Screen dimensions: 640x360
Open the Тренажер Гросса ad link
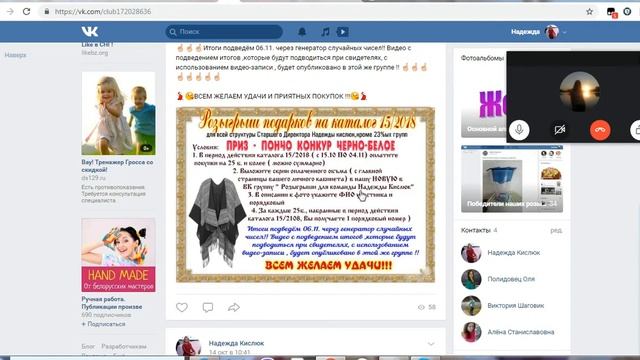point(117,166)
